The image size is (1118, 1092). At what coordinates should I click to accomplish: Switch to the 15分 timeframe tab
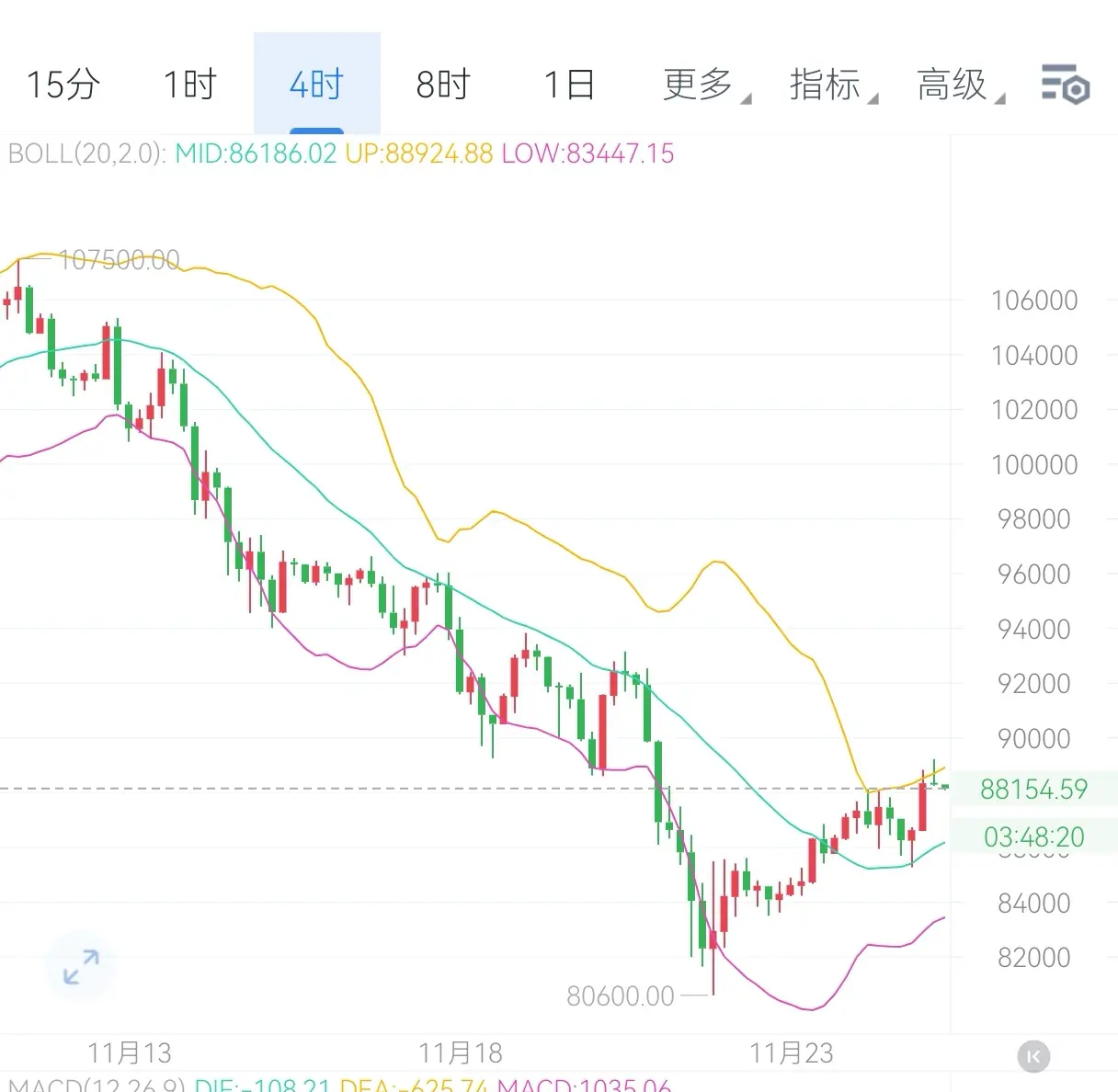[63, 85]
